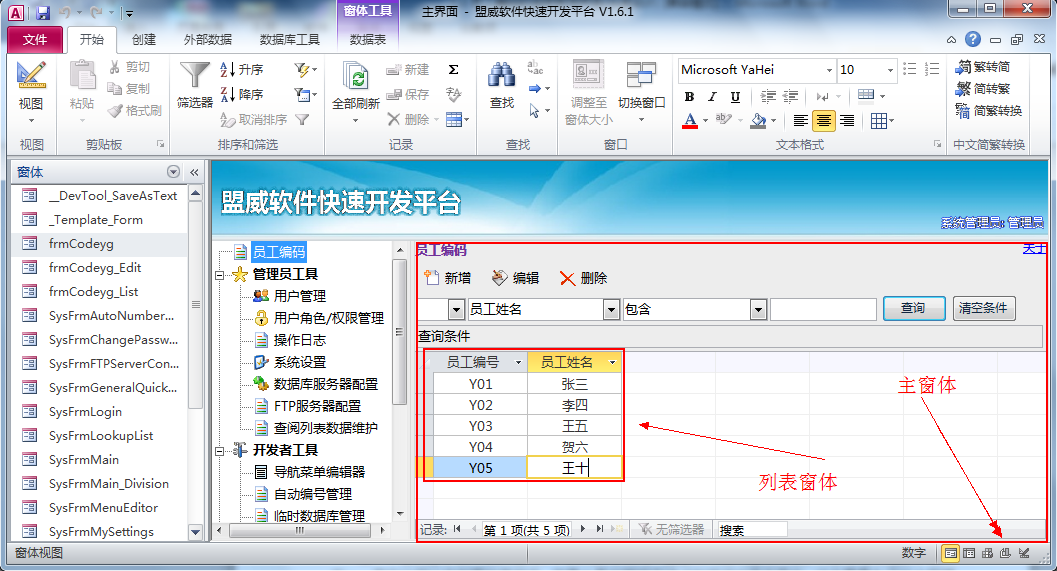This screenshot has height=571, width=1057.
Task: Click 编辑 button in employee form
Action: click(515, 278)
